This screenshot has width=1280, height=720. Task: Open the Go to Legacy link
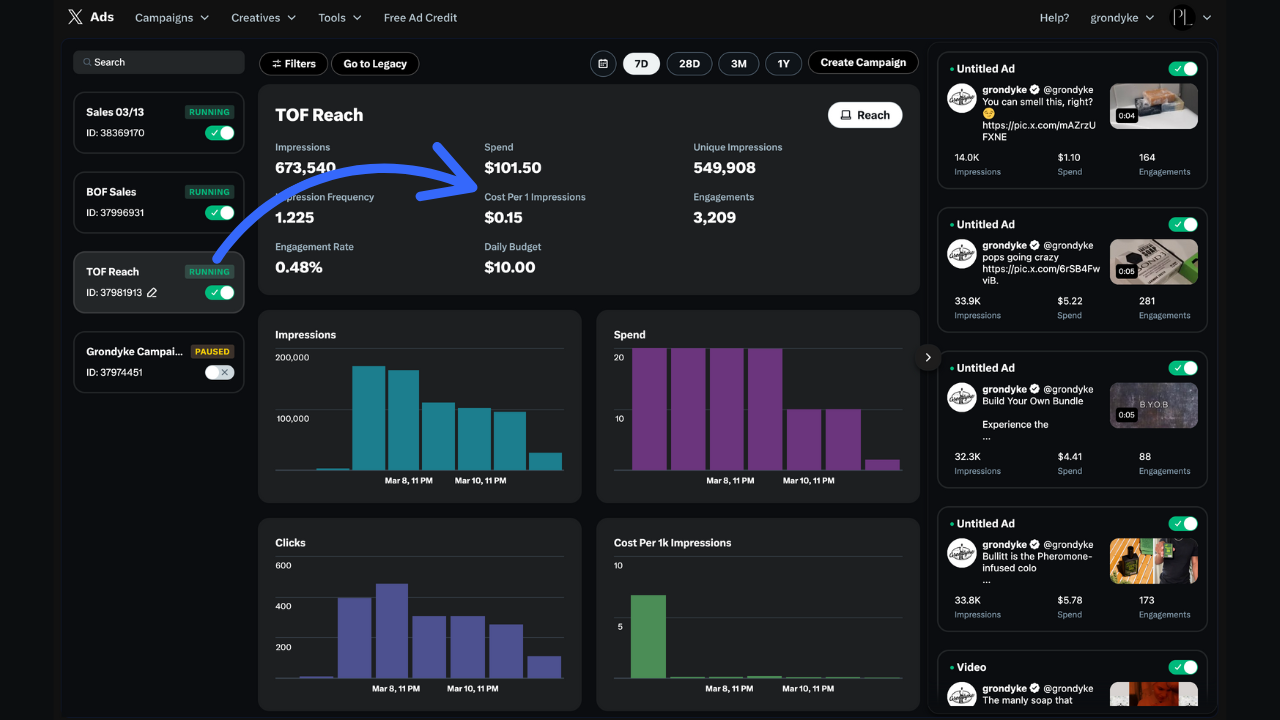pyautogui.click(x=375, y=63)
